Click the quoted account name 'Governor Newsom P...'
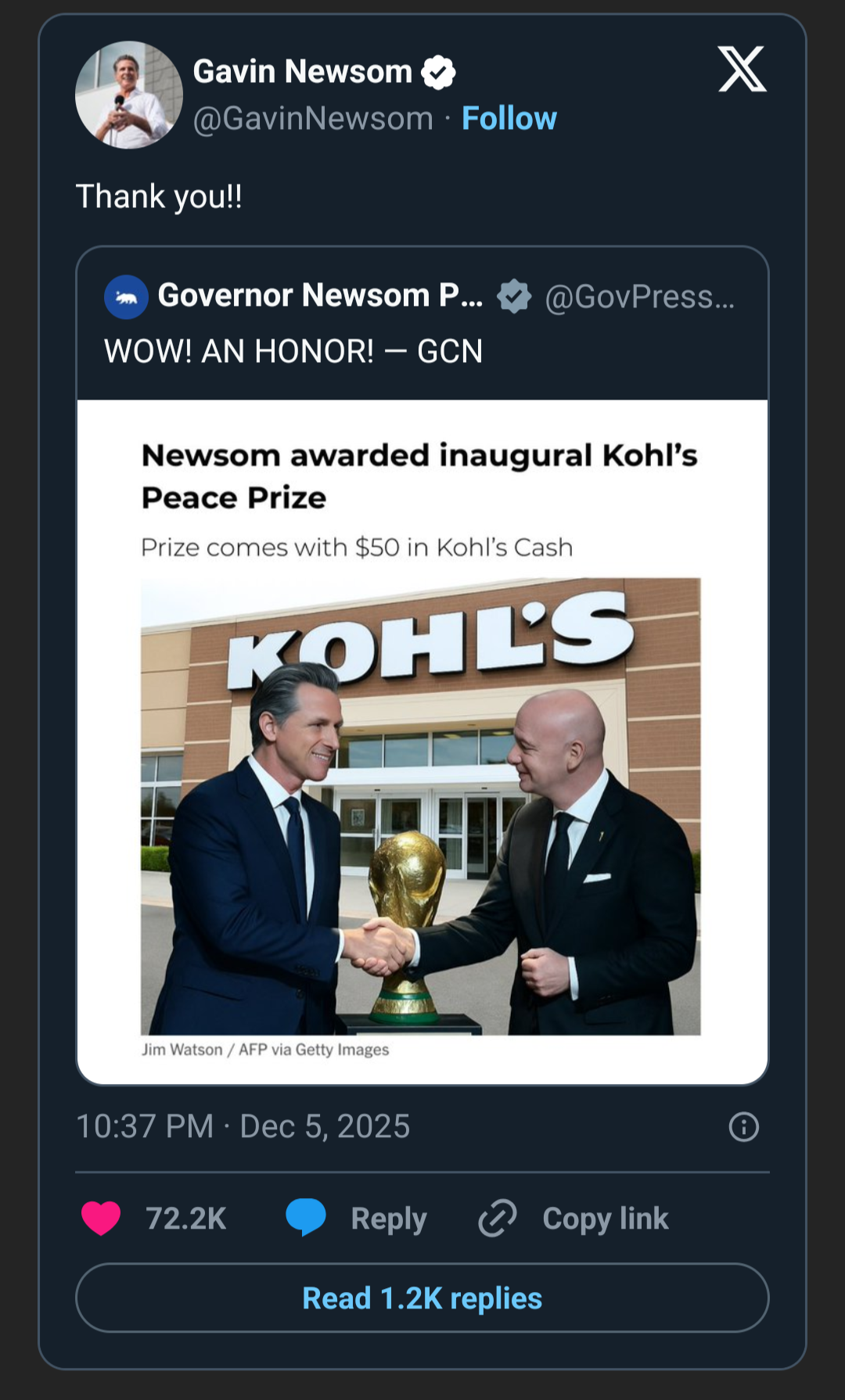The image size is (845, 1400). point(320,296)
